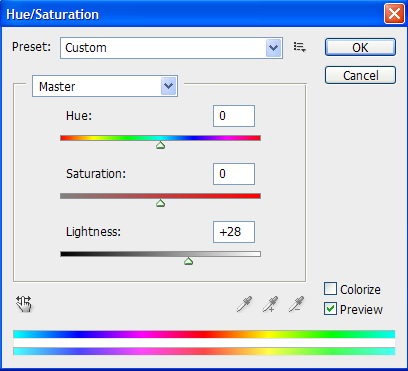Choose the Subtract from Sample eyedropper
Screen dimensions: 408x371
pyautogui.click(x=296, y=304)
